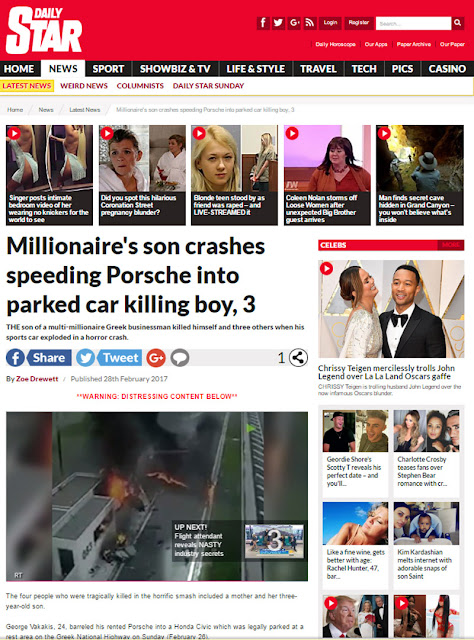Image resolution: width=474 pixels, height=640 pixels.
Task: Open the Facebook icon in header
Action: point(263,23)
